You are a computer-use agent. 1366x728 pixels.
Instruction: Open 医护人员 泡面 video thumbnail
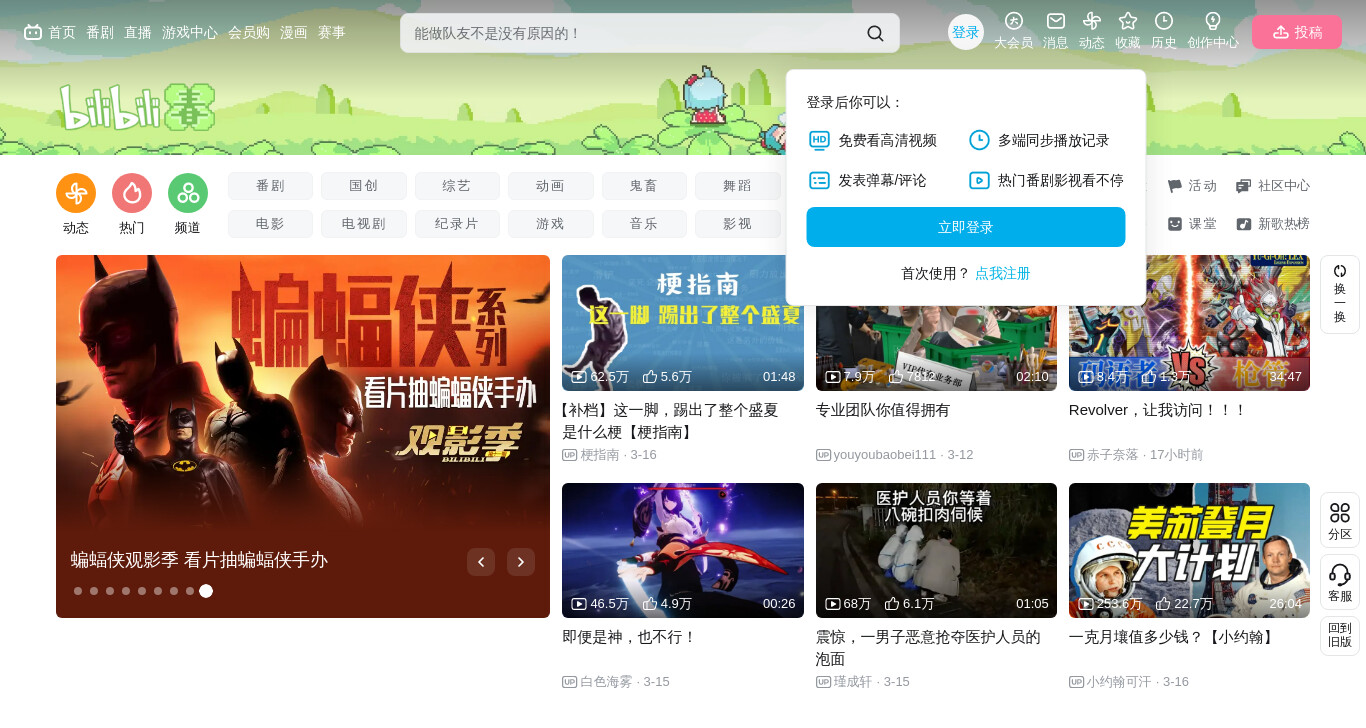pyautogui.click(x=936, y=550)
